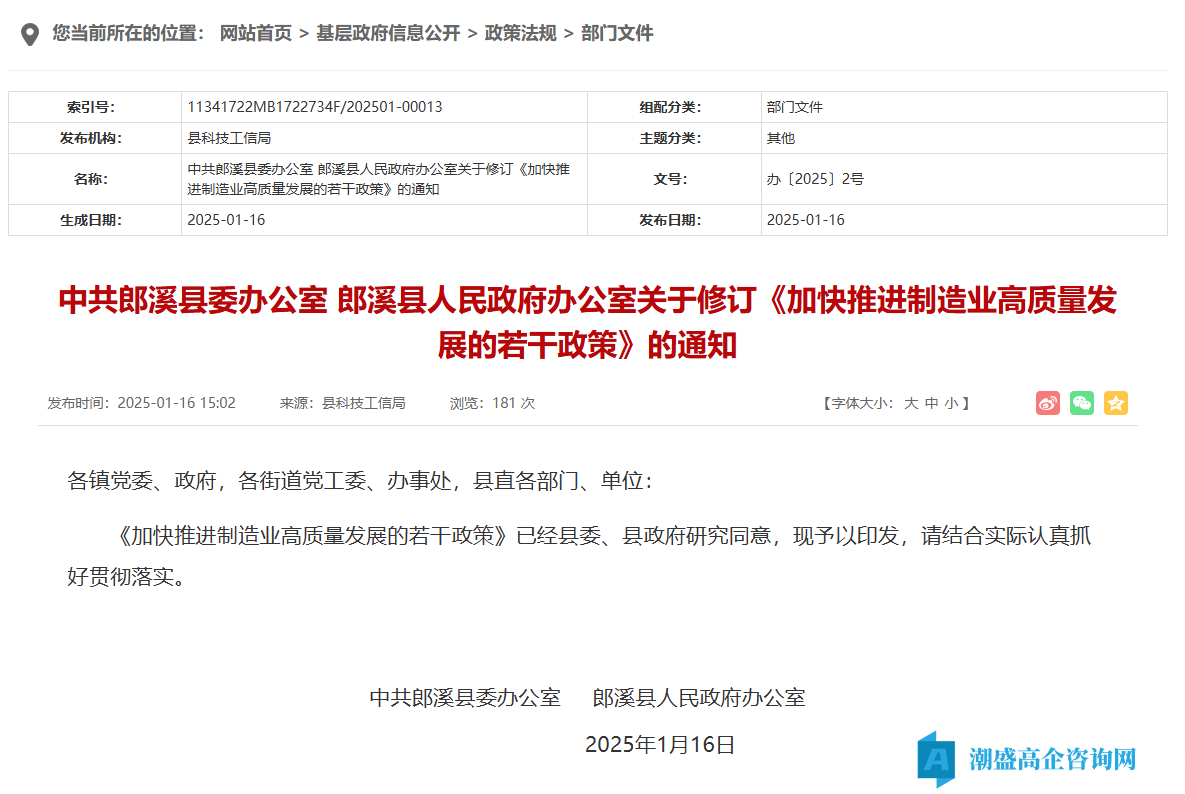Set font size to 中 (medium)
The image size is (1185, 794).
click(931, 403)
